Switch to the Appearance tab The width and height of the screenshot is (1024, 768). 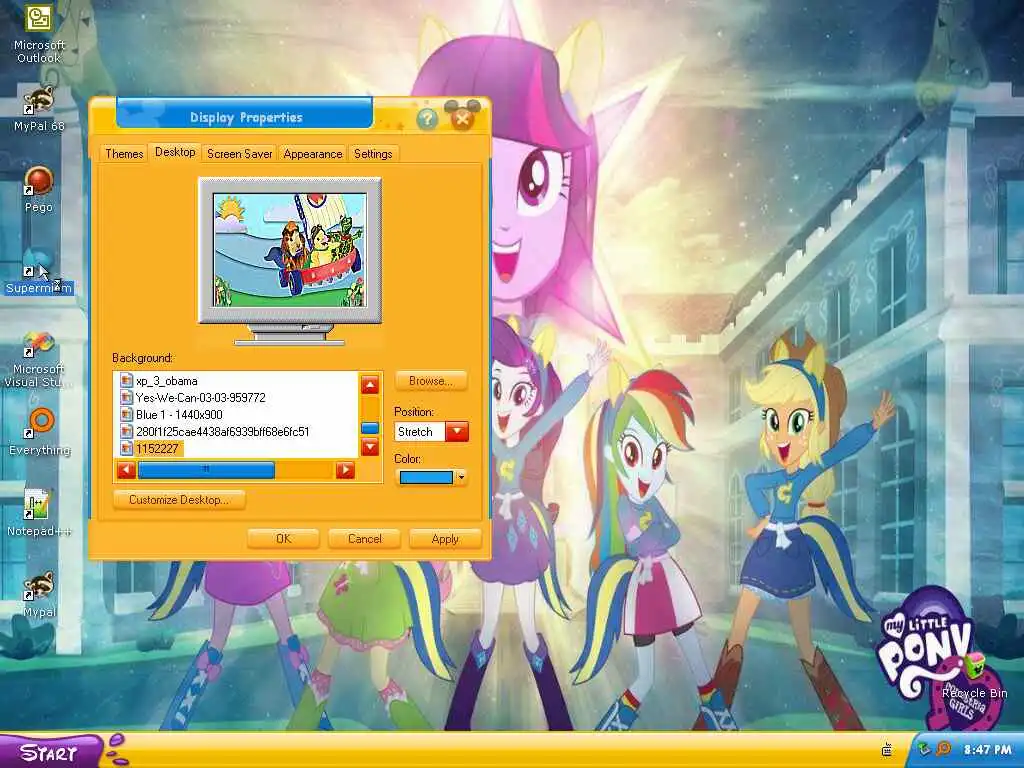point(313,154)
